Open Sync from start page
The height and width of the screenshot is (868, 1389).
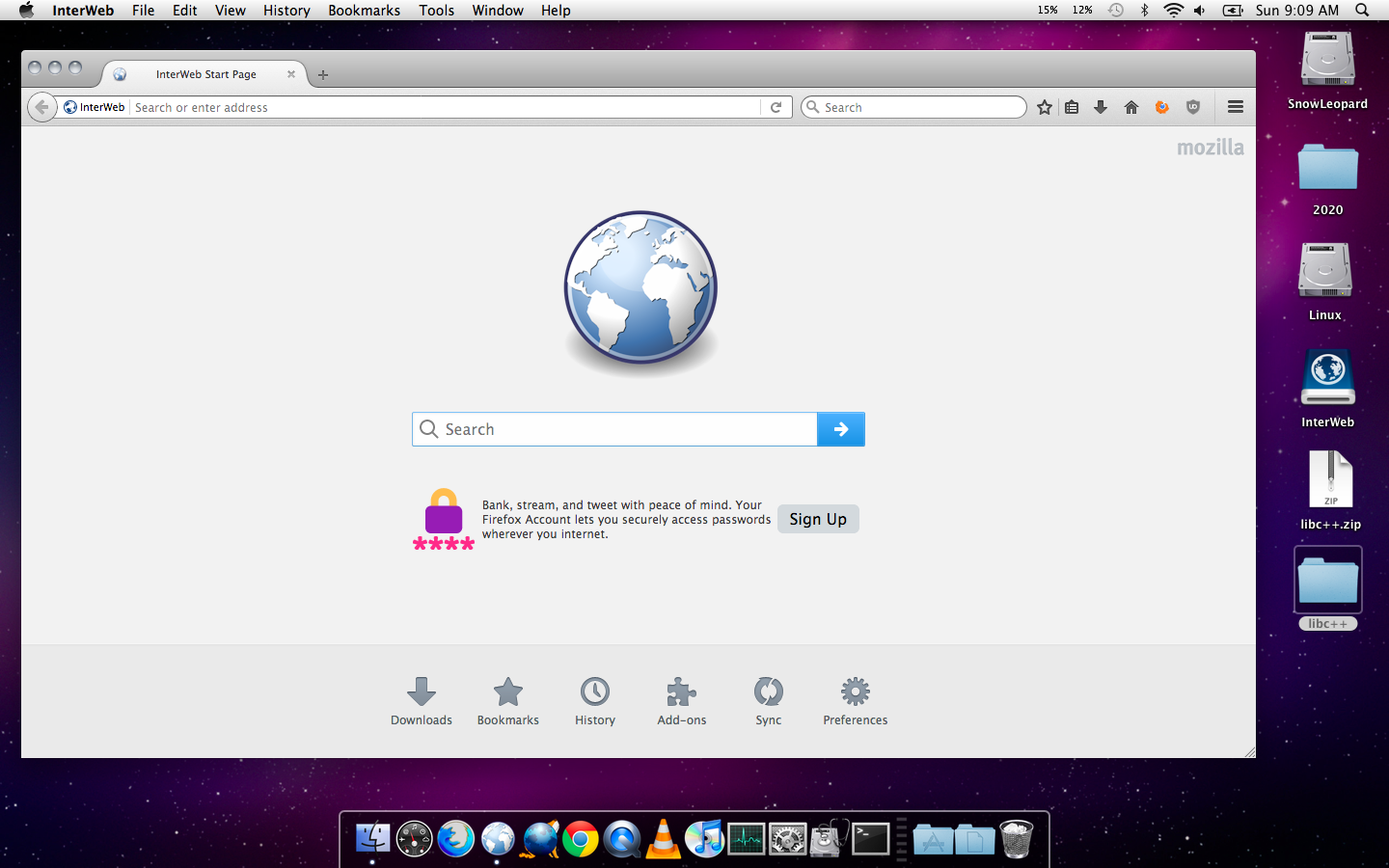769,701
